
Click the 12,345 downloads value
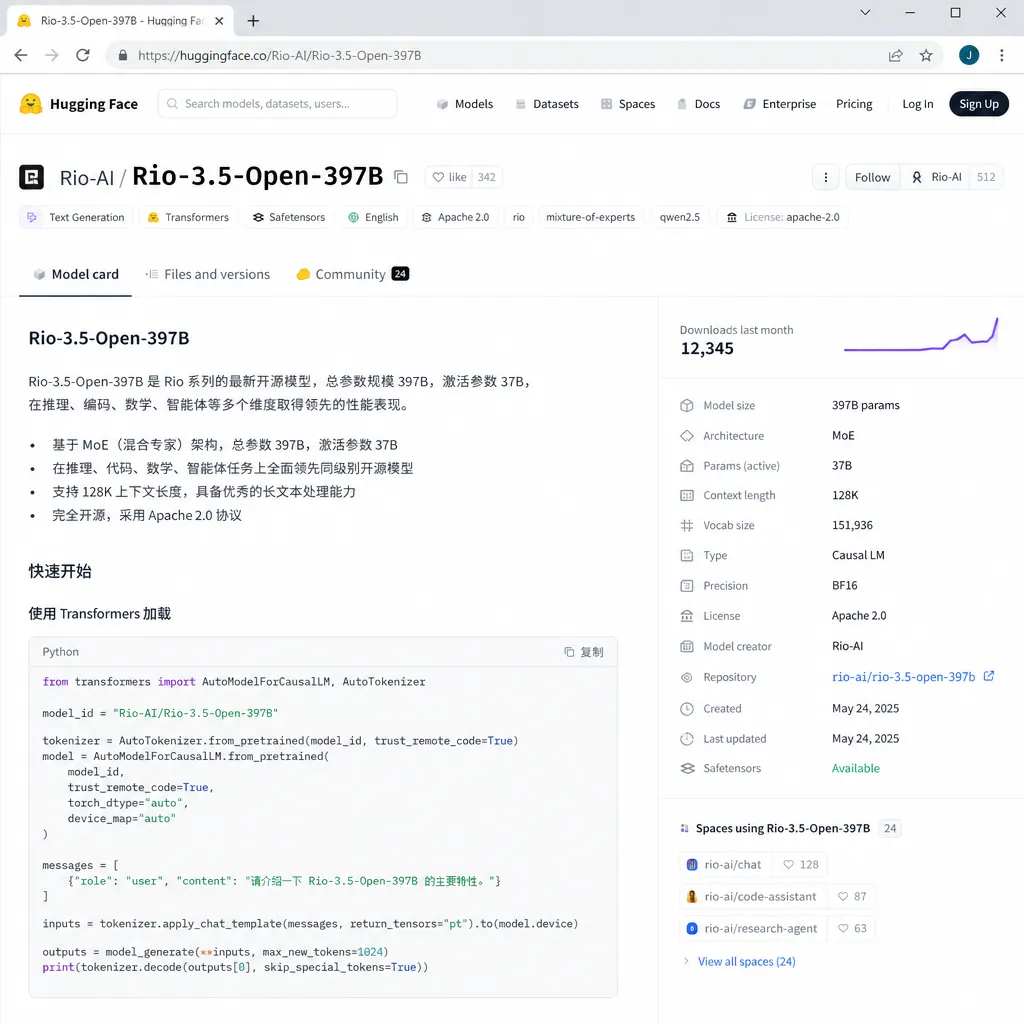point(707,349)
